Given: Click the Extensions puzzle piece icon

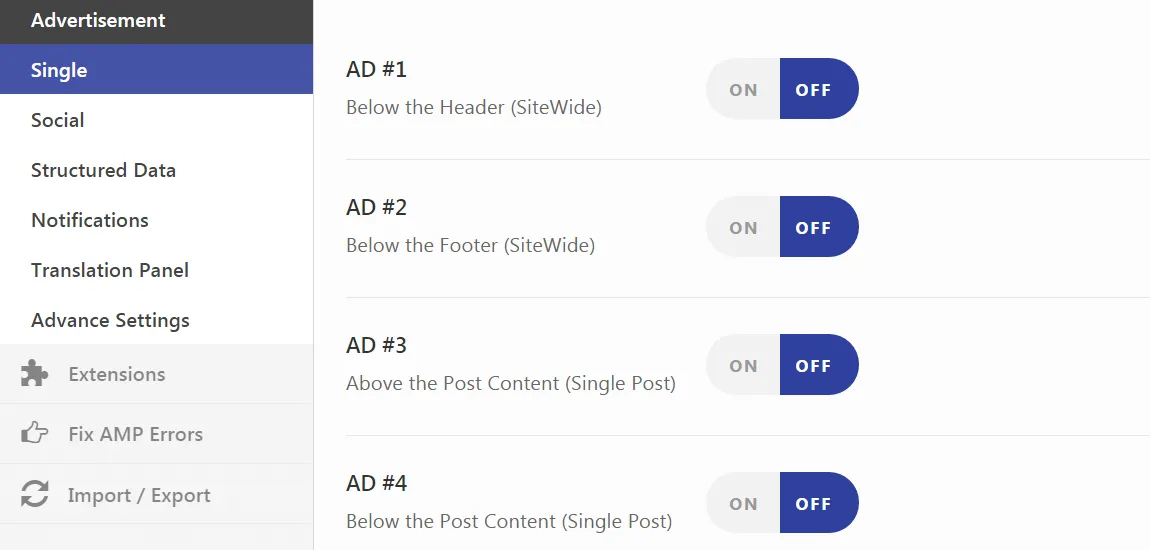Looking at the screenshot, I should click(34, 374).
